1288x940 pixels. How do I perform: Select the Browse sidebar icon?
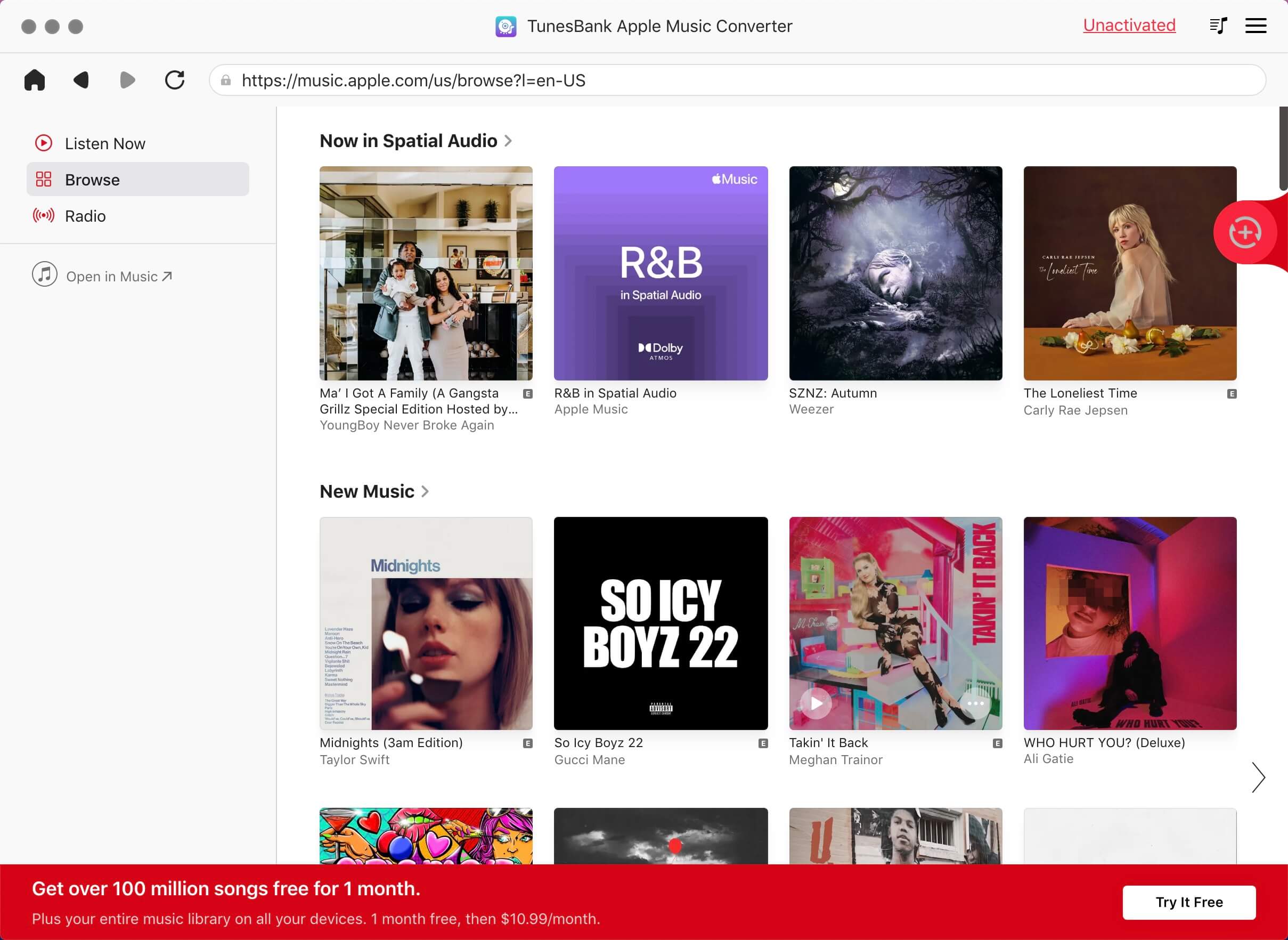click(44, 180)
